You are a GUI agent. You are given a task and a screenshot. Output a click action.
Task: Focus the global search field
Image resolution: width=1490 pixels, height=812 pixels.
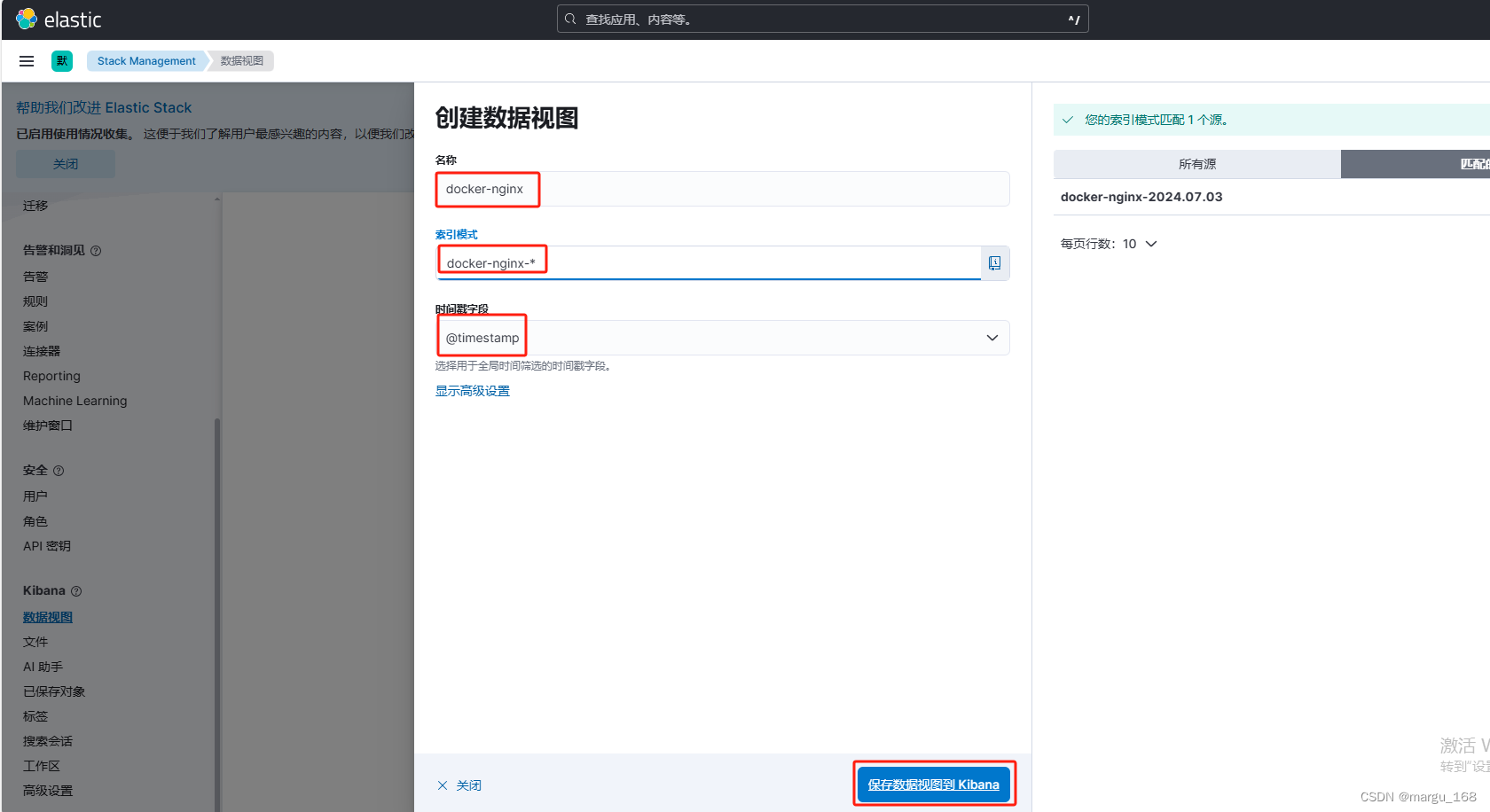[822, 19]
